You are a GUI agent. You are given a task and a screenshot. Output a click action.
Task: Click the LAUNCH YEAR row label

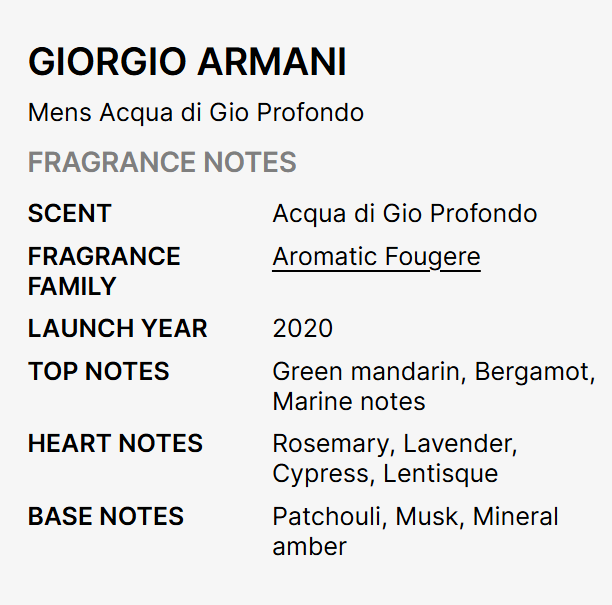coord(118,329)
